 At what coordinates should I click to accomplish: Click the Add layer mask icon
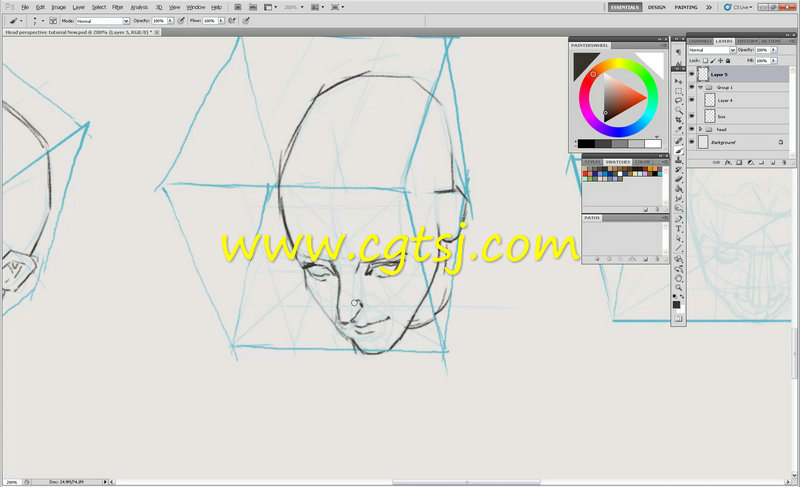tap(739, 163)
